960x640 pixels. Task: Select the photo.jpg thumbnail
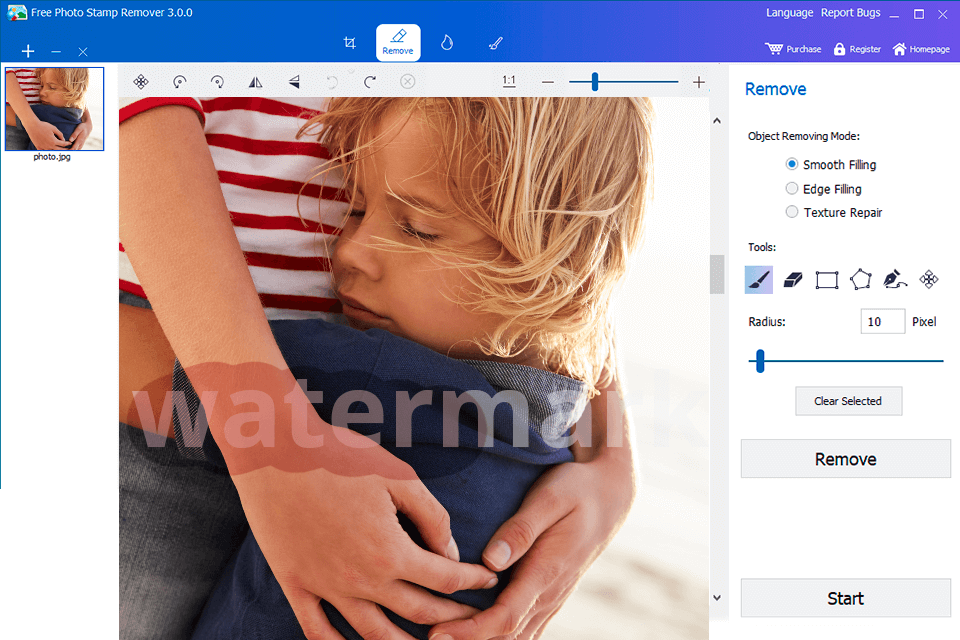click(x=54, y=108)
